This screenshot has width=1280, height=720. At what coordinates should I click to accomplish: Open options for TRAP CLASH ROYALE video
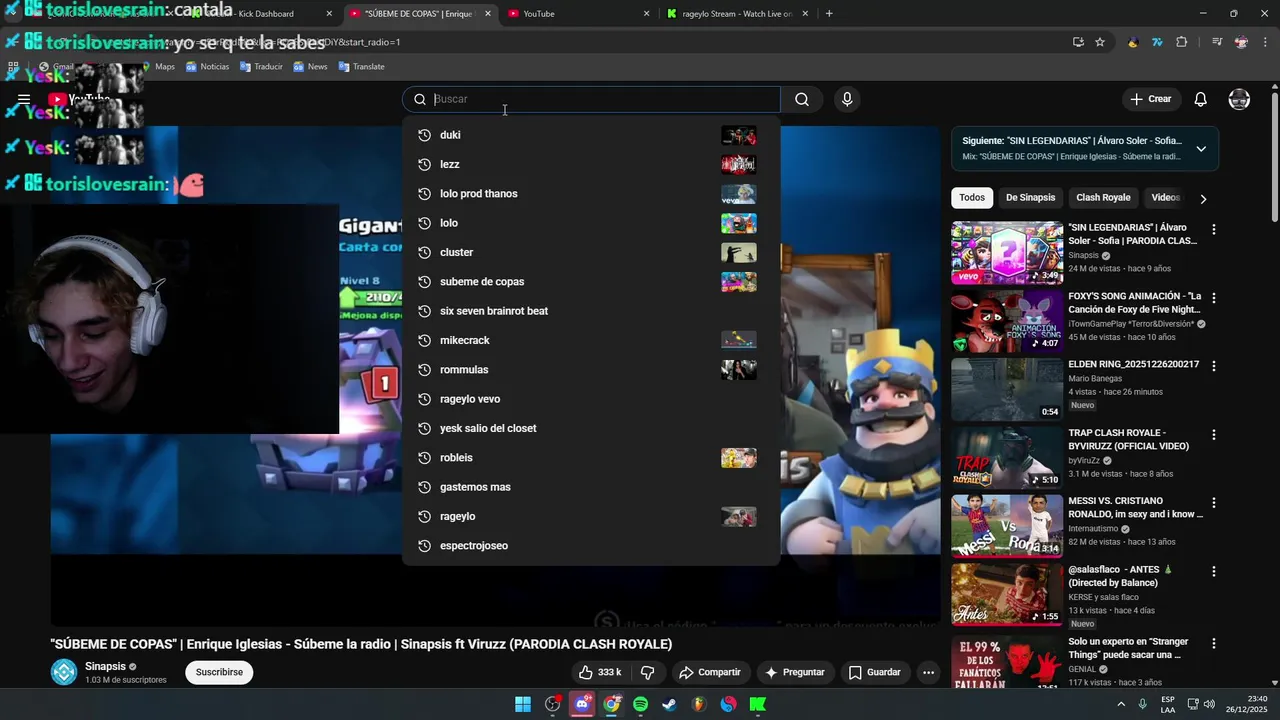coord(1214,435)
